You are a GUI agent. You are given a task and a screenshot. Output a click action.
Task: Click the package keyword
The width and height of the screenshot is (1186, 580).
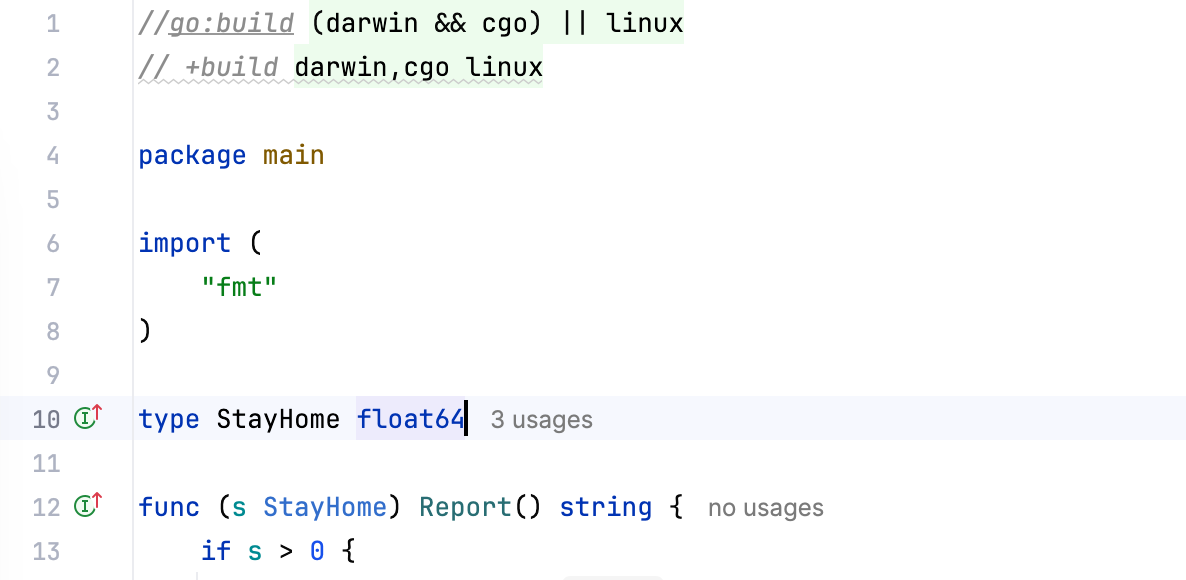point(192,155)
